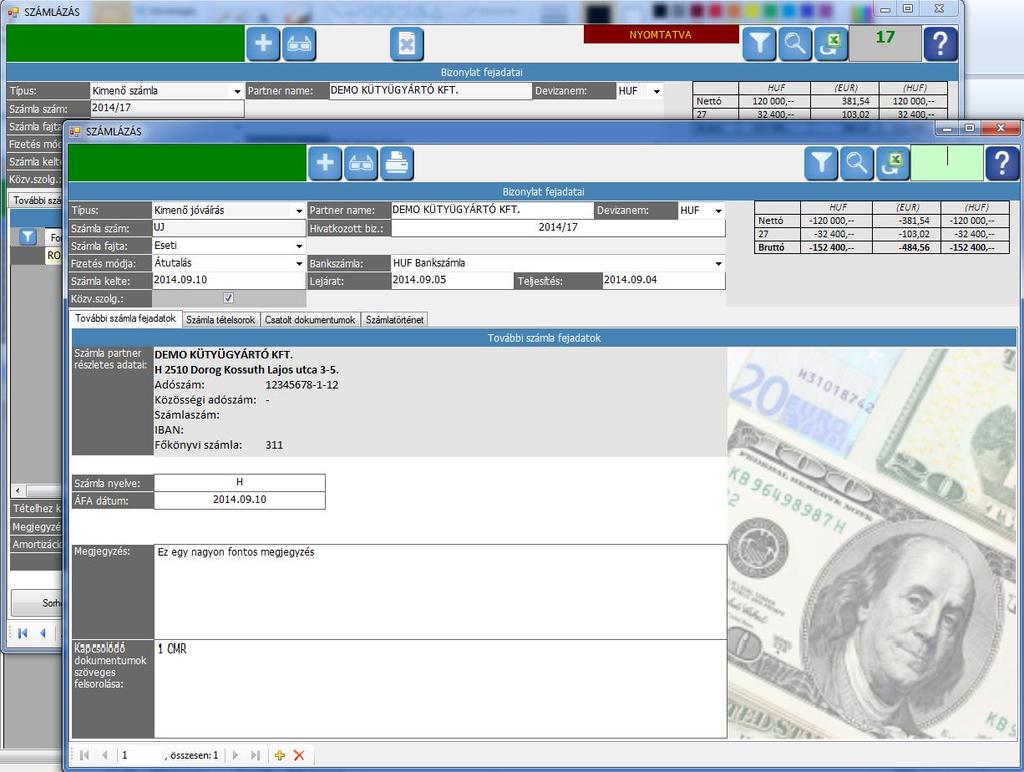Open the Bankszámla dropdown in front window
The width and height of the screenshot is (1024, 772).
(718, 263)
